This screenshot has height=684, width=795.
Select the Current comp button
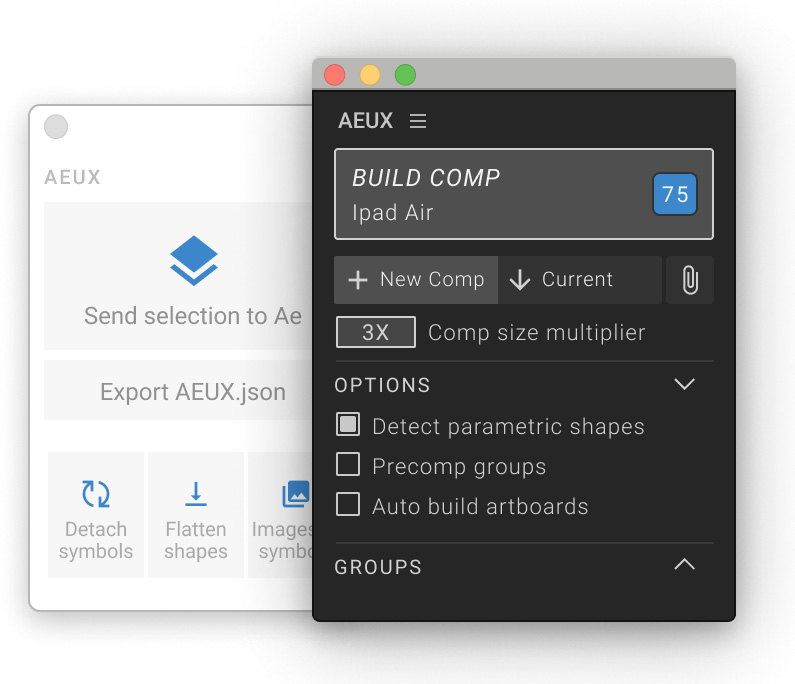(580, 280)
